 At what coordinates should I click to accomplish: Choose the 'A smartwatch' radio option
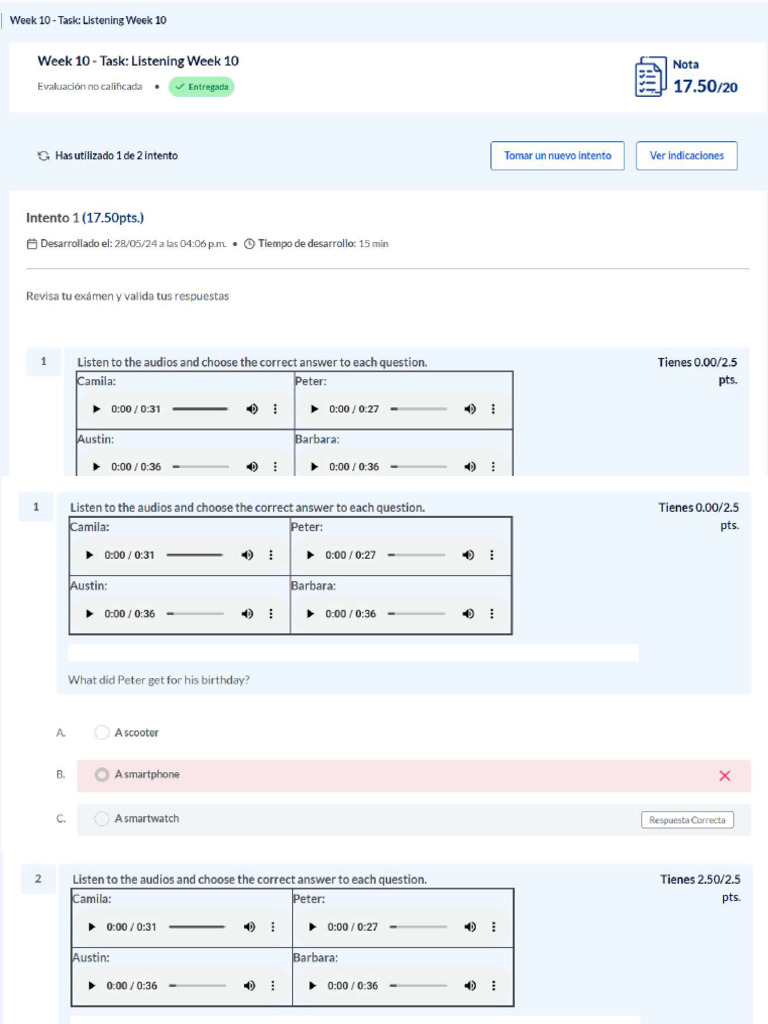[102, 819]
